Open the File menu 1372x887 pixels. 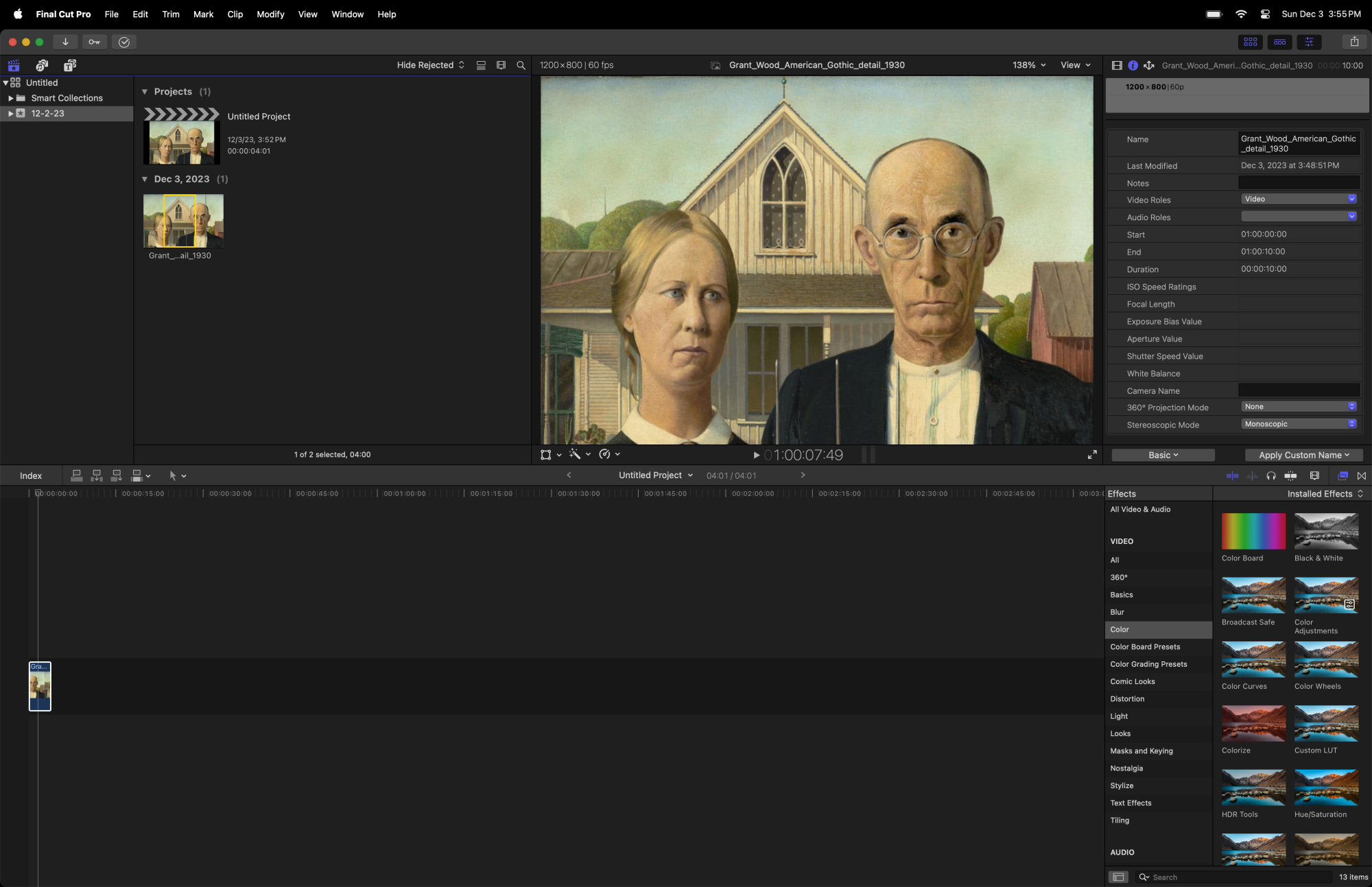111,14
